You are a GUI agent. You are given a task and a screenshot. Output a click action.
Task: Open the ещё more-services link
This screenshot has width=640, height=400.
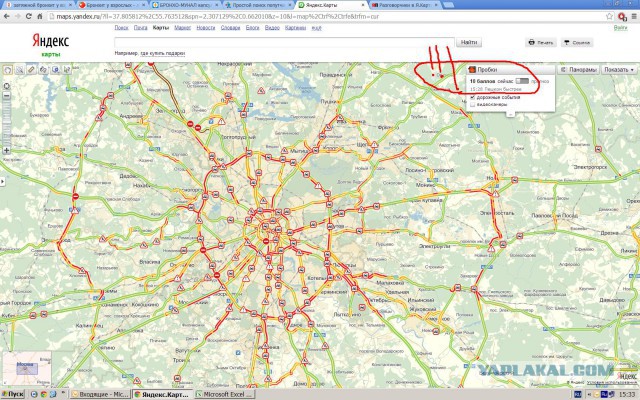(x=316, y=28)
